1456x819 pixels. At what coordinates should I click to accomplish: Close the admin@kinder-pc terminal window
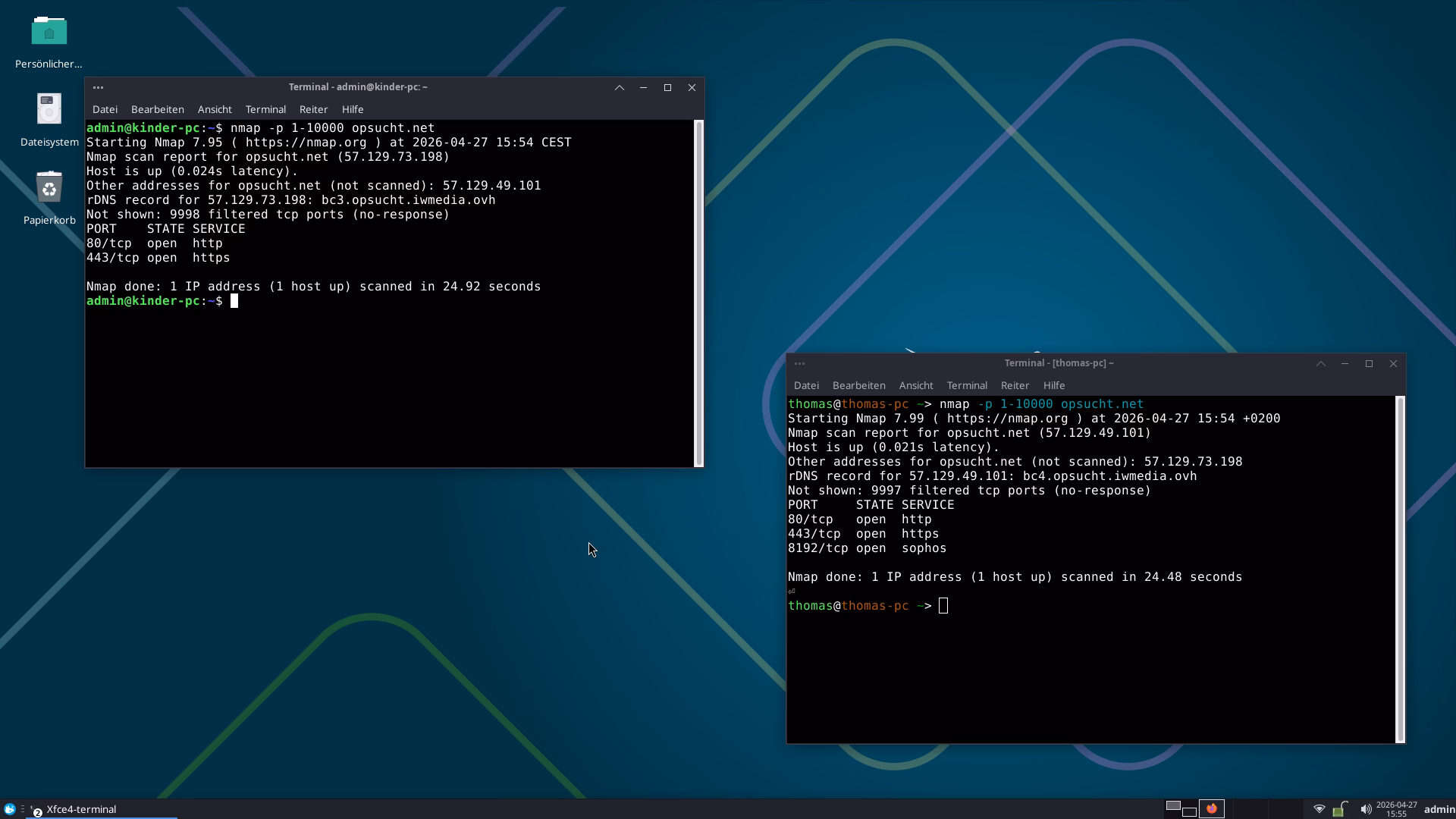click(692, 87)
